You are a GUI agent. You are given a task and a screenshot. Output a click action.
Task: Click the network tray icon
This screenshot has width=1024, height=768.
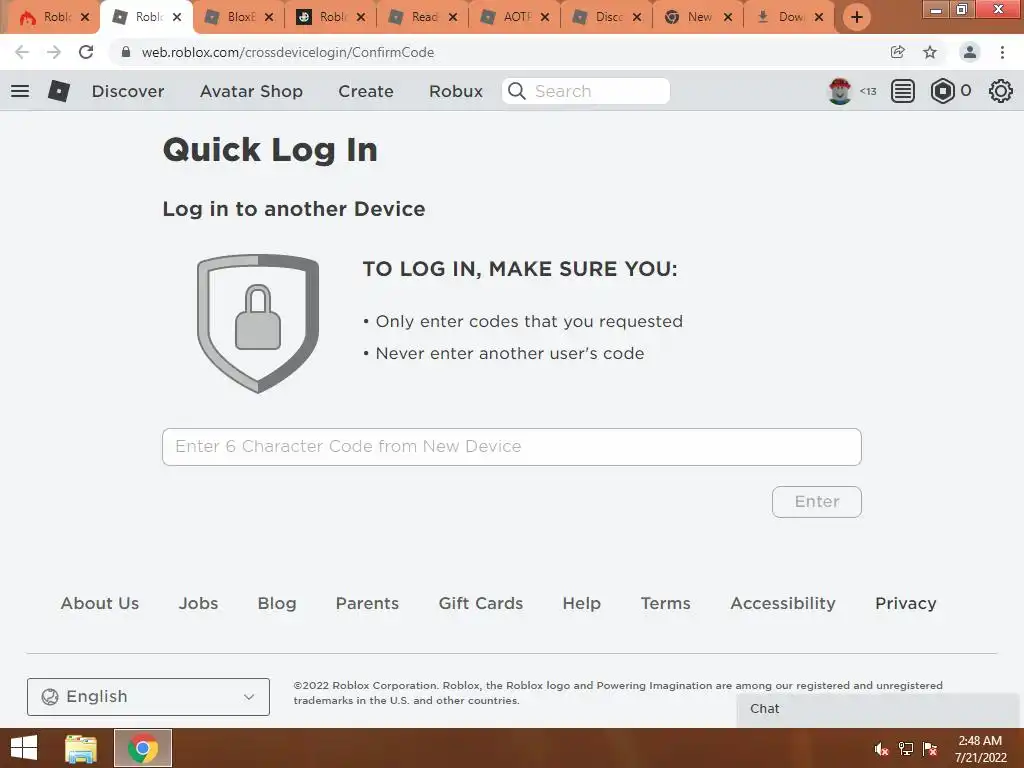(x=906, y=749)
